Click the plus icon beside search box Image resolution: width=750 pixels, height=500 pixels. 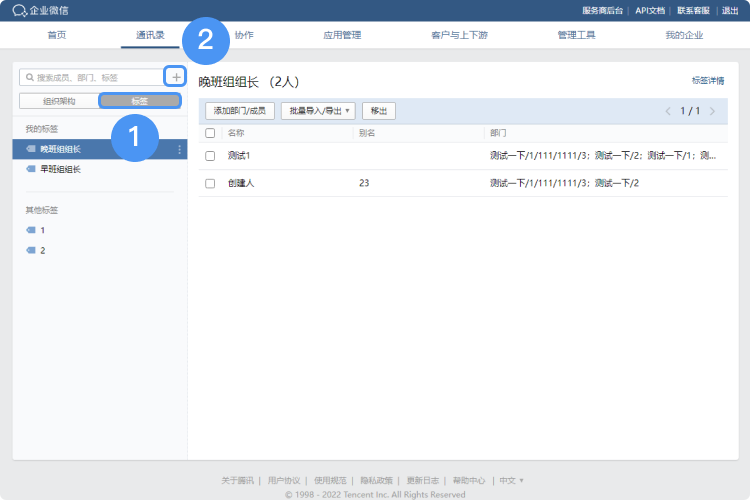click(176, 77)
